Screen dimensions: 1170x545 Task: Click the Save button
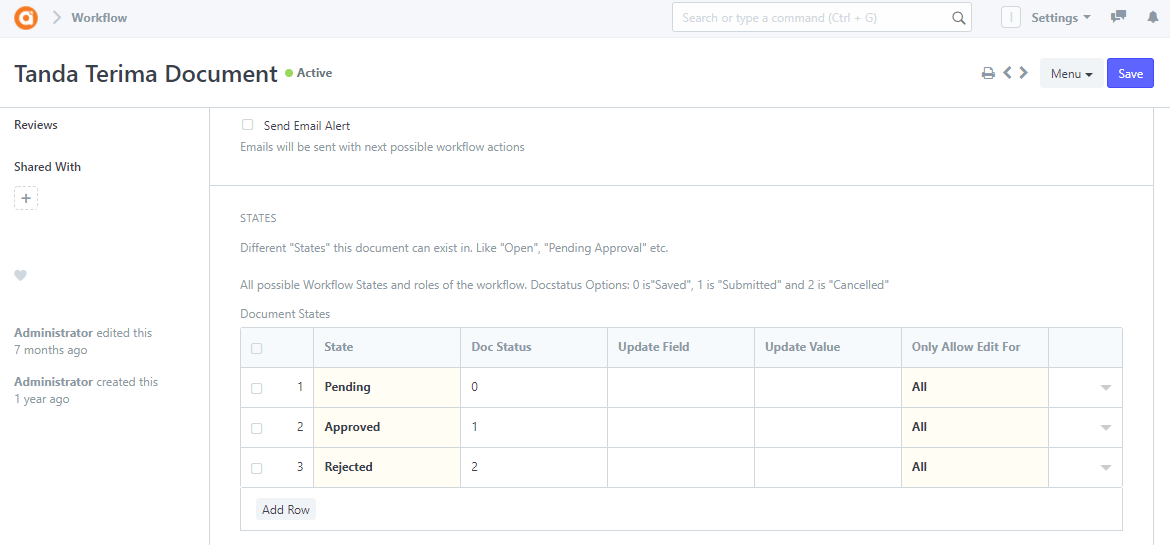point(1130,73)
